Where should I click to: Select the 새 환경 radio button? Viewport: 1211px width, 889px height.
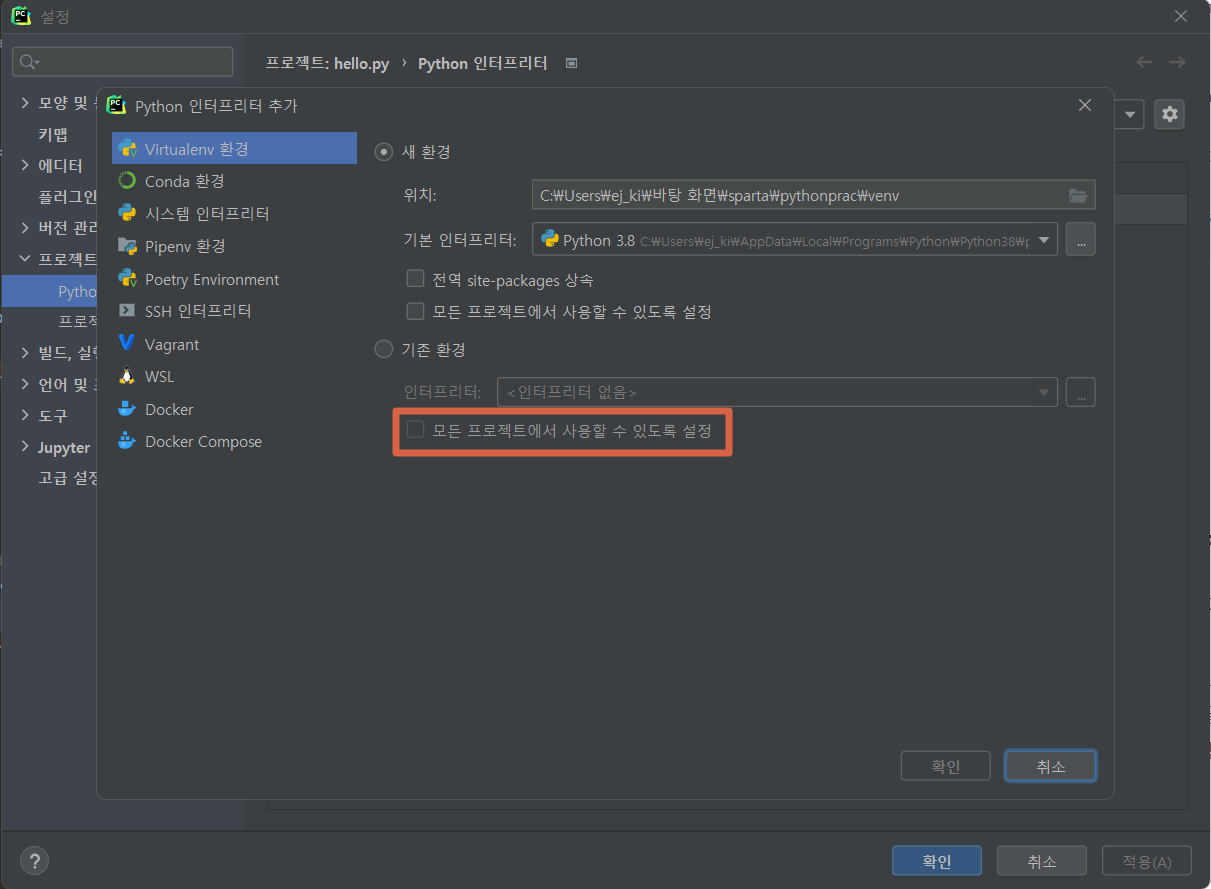tap(384, 152)
